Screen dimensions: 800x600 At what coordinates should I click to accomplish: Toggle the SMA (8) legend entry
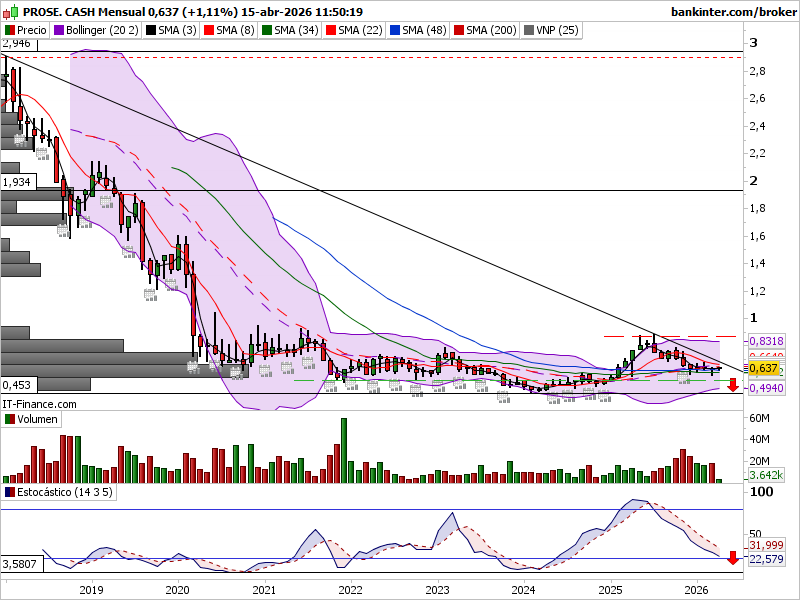(x=229, y=30)
